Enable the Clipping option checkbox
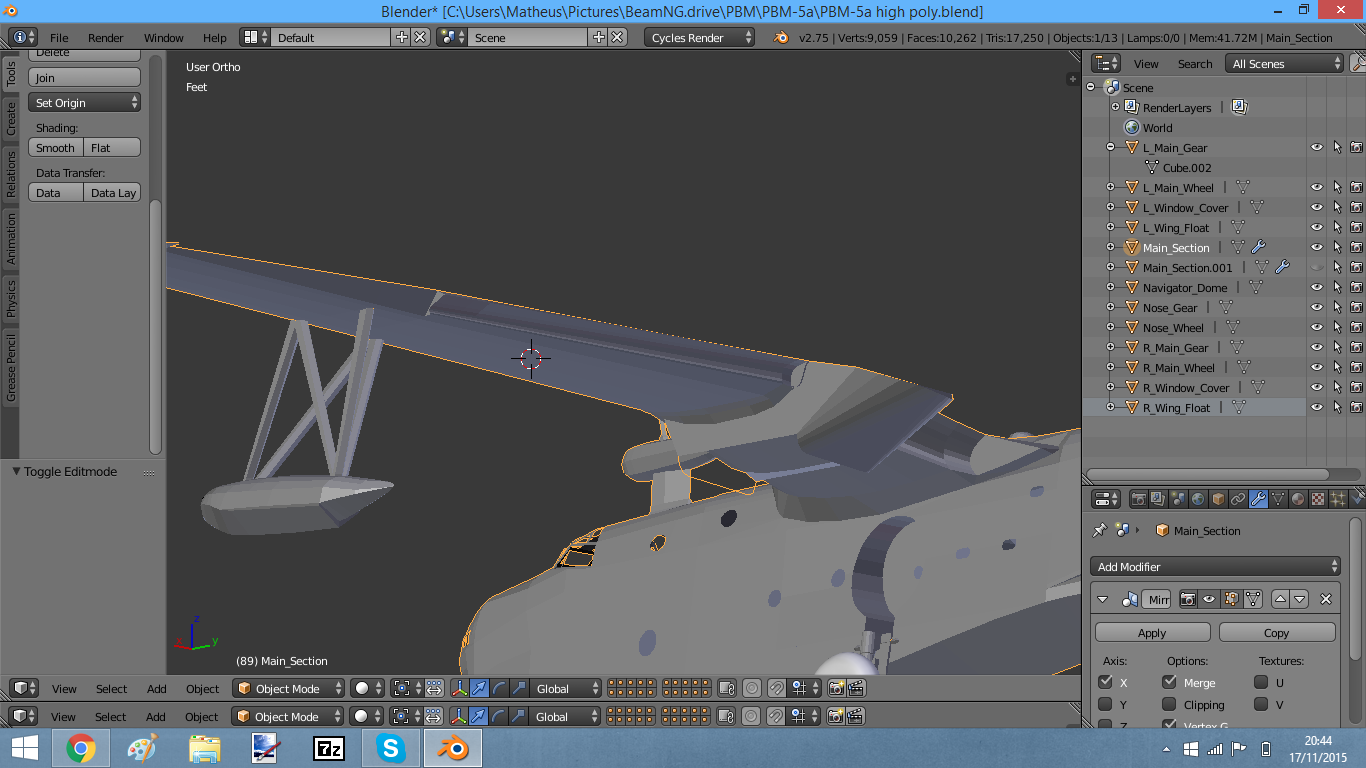1366x768 pixels. point(1169,704)
